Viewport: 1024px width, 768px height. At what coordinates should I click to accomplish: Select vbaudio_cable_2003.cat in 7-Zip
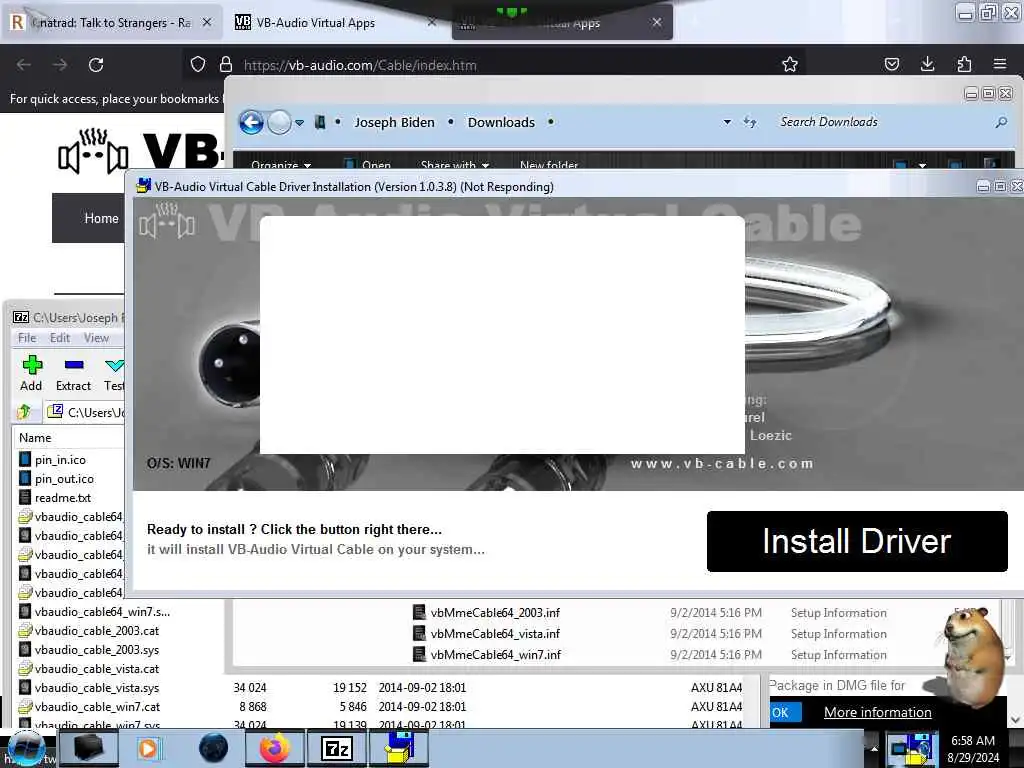[x=97, y=631]
